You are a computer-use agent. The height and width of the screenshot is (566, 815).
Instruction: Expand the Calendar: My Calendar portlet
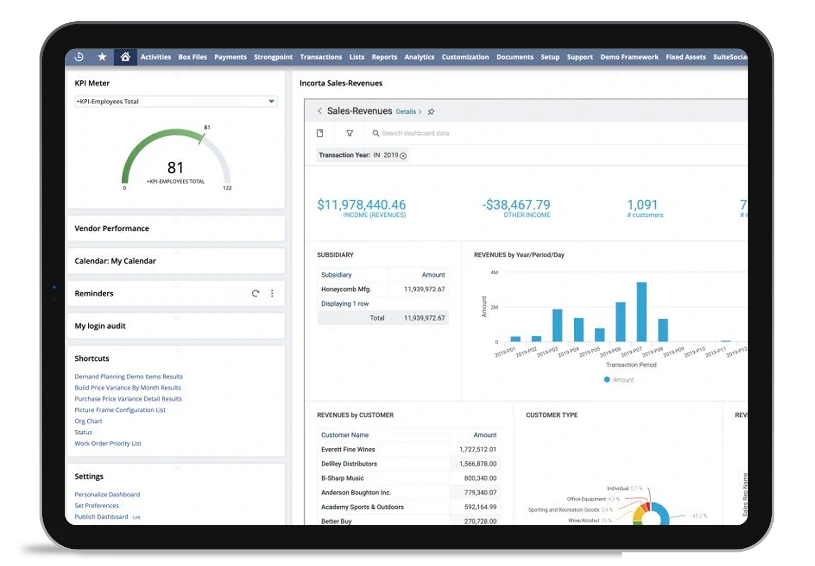point(176,261)
